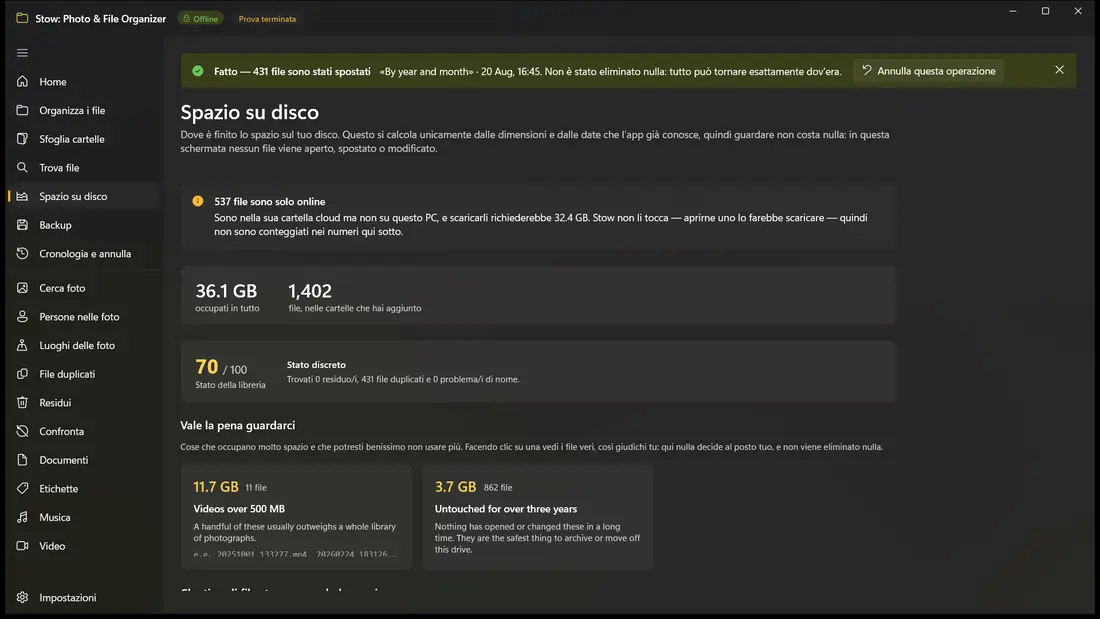This screenshot has height=619, width=1100.
Task: Click Fatto — 431 file sono stati spostati
Action: pos(293,71)
